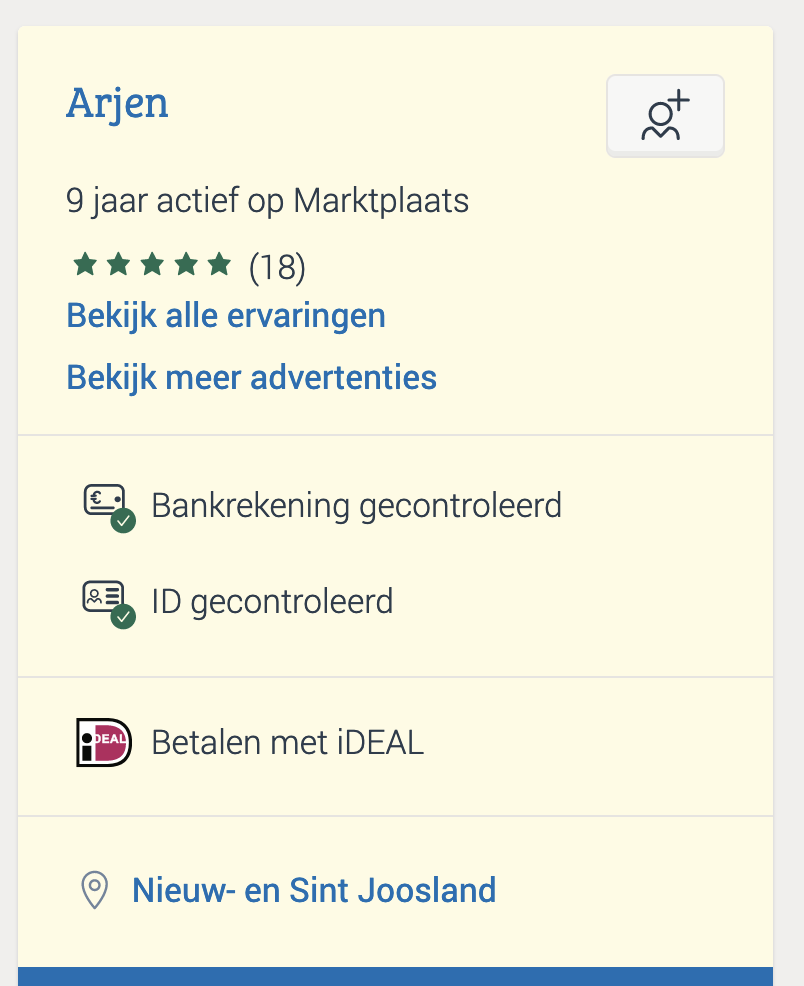Click green checkmark badge on ID icon
804x986 pixels.
point(124,617)
